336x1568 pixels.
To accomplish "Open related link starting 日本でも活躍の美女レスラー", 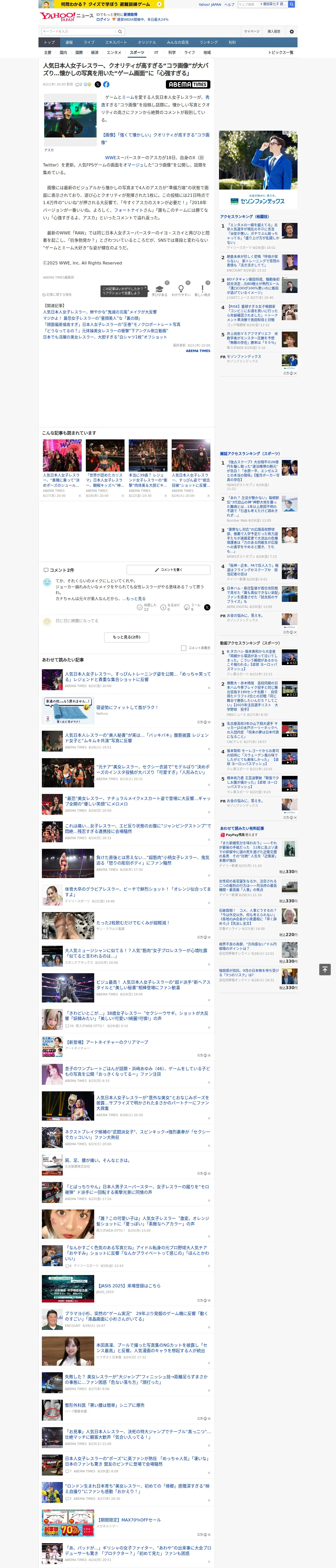I will [x=105, y=337].
